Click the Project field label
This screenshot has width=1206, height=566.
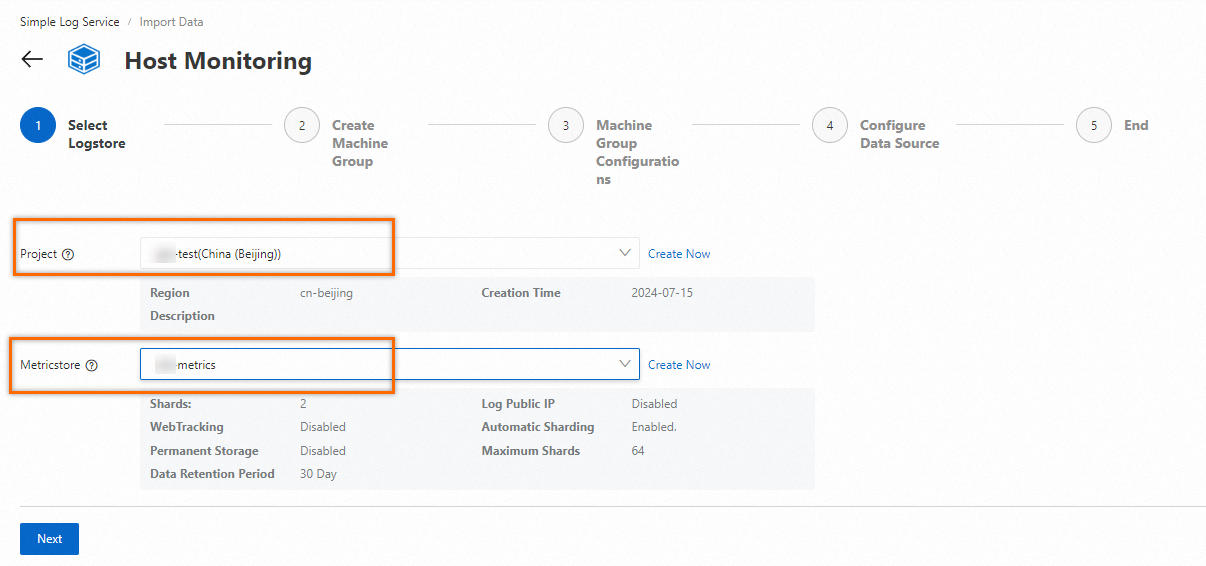click(39, 254)
